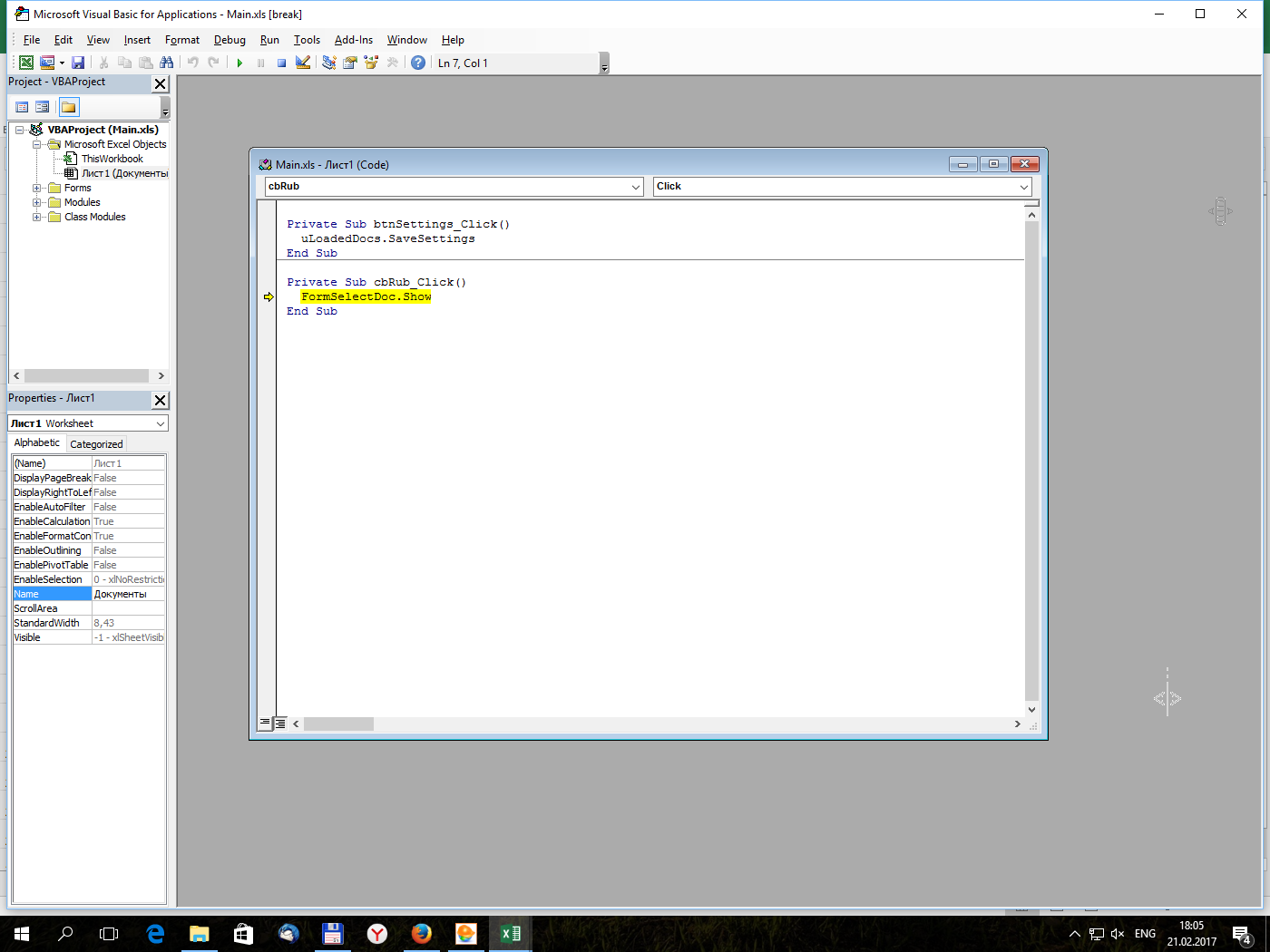Click the Undo arrow icon

tap(192, 63)
